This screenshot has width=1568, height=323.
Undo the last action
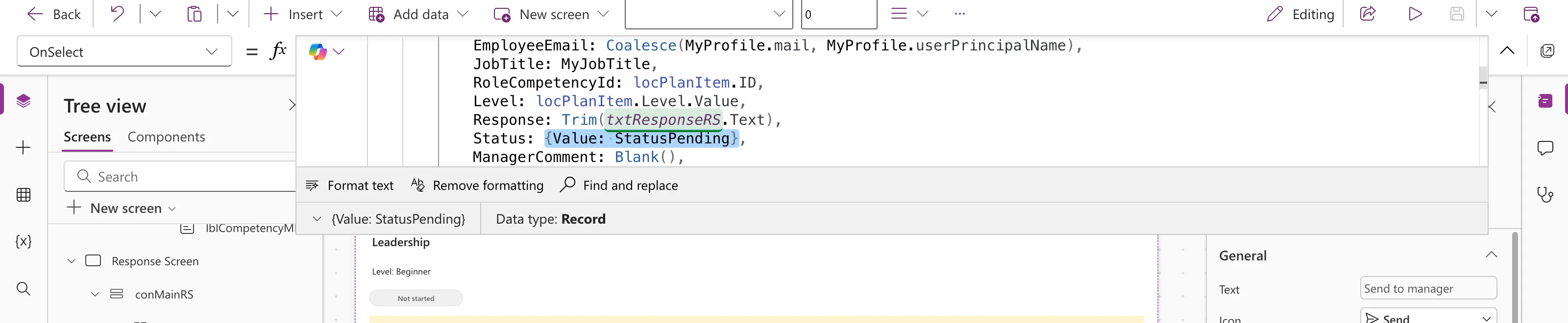point(118,14)
